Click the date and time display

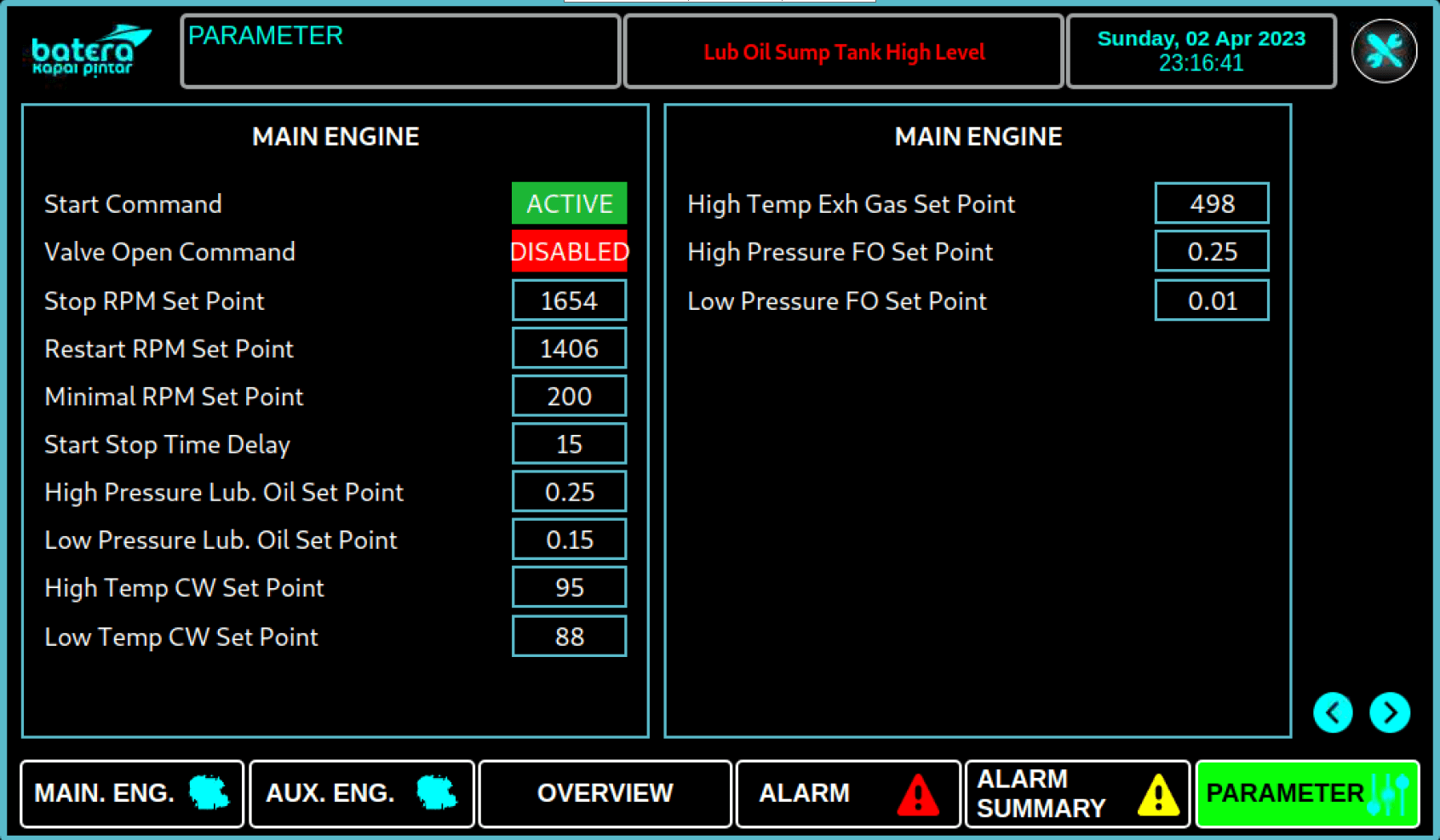[x=1201, y=51]
